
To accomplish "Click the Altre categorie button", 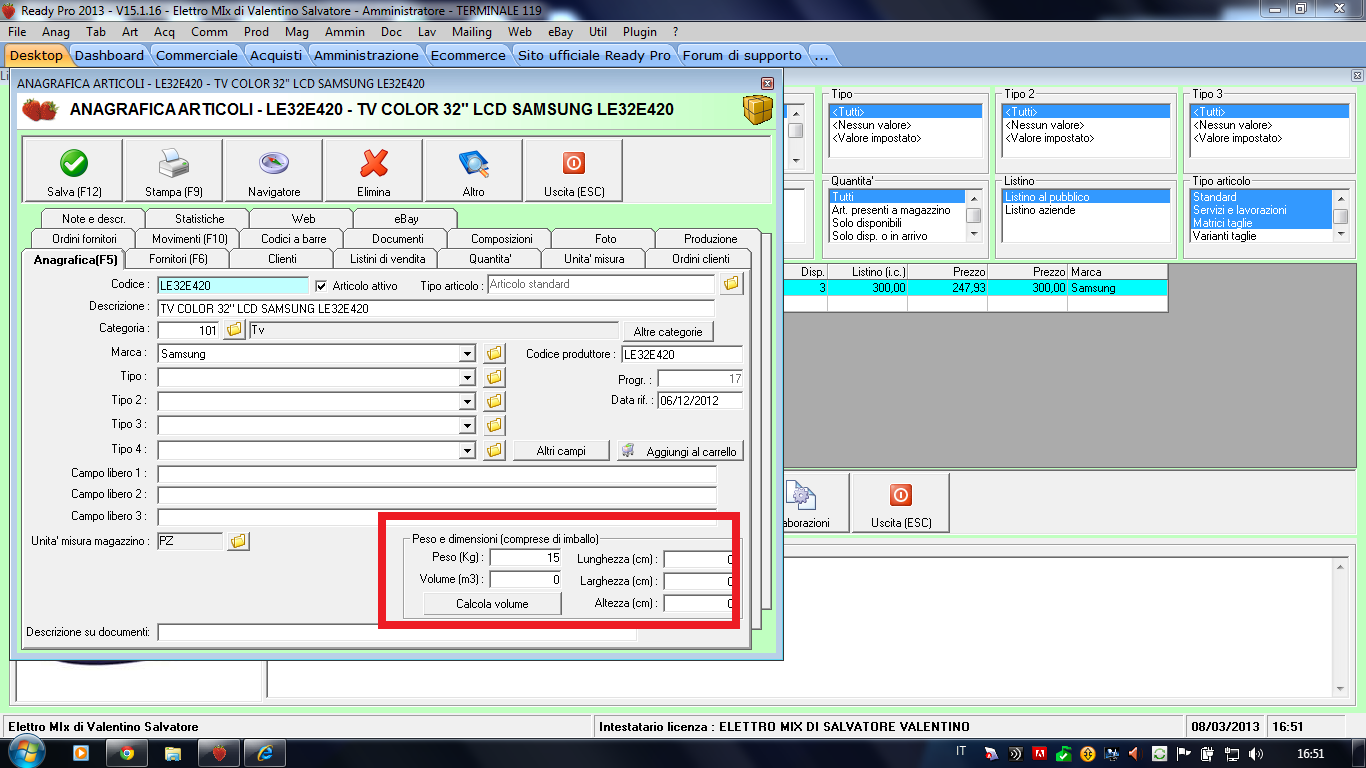I will point(668,331).
